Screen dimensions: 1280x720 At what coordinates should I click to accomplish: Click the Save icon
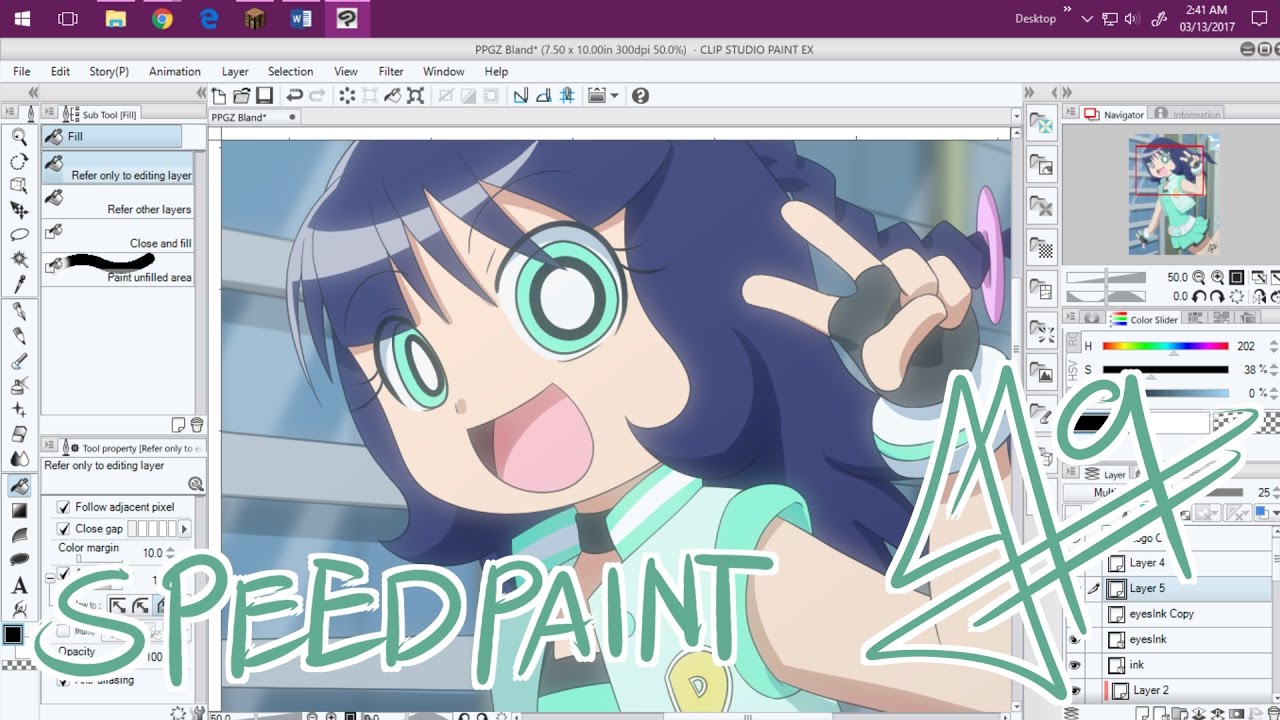point(264,96)
